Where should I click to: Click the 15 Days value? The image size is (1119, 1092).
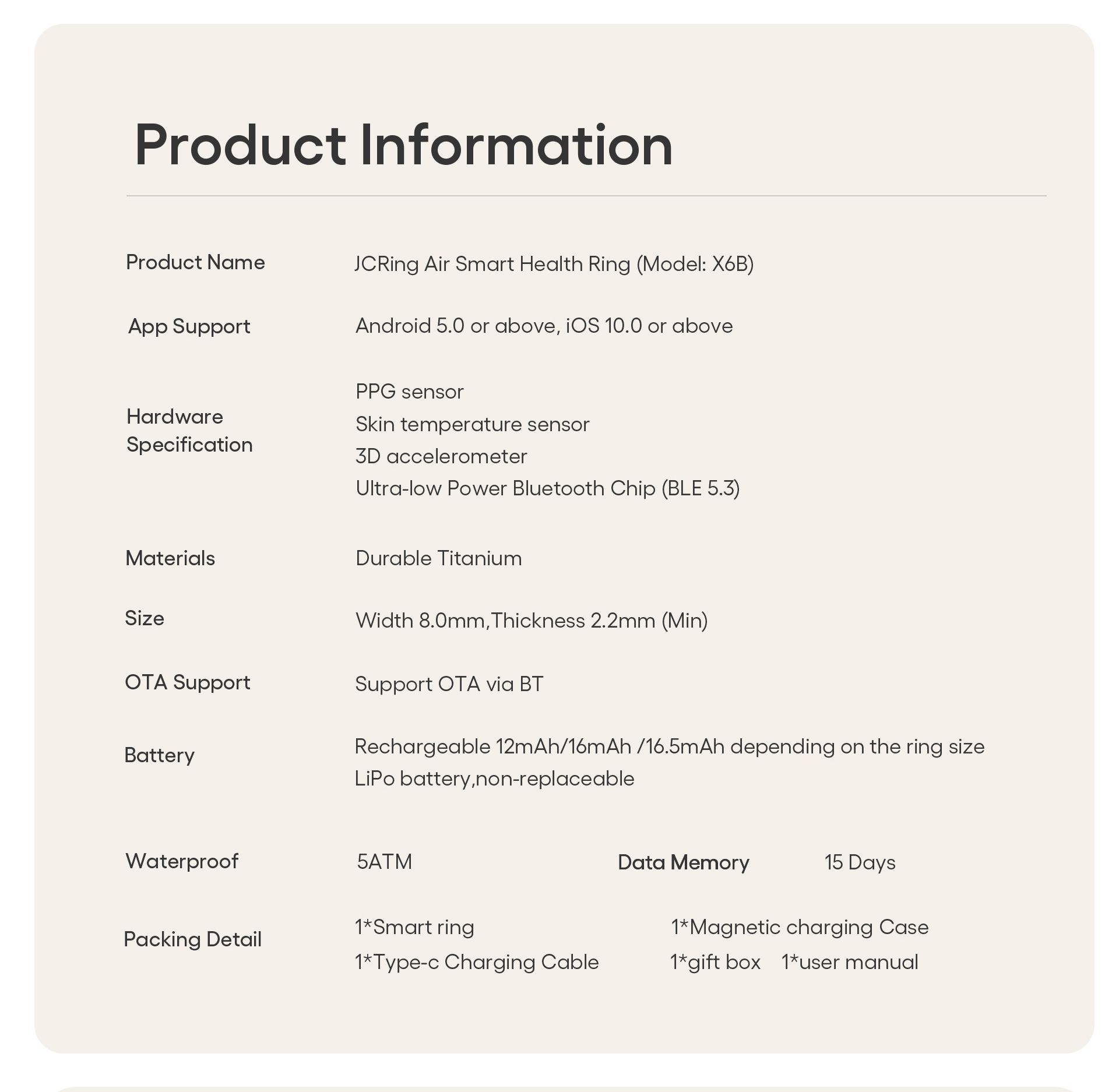[860, 862]
